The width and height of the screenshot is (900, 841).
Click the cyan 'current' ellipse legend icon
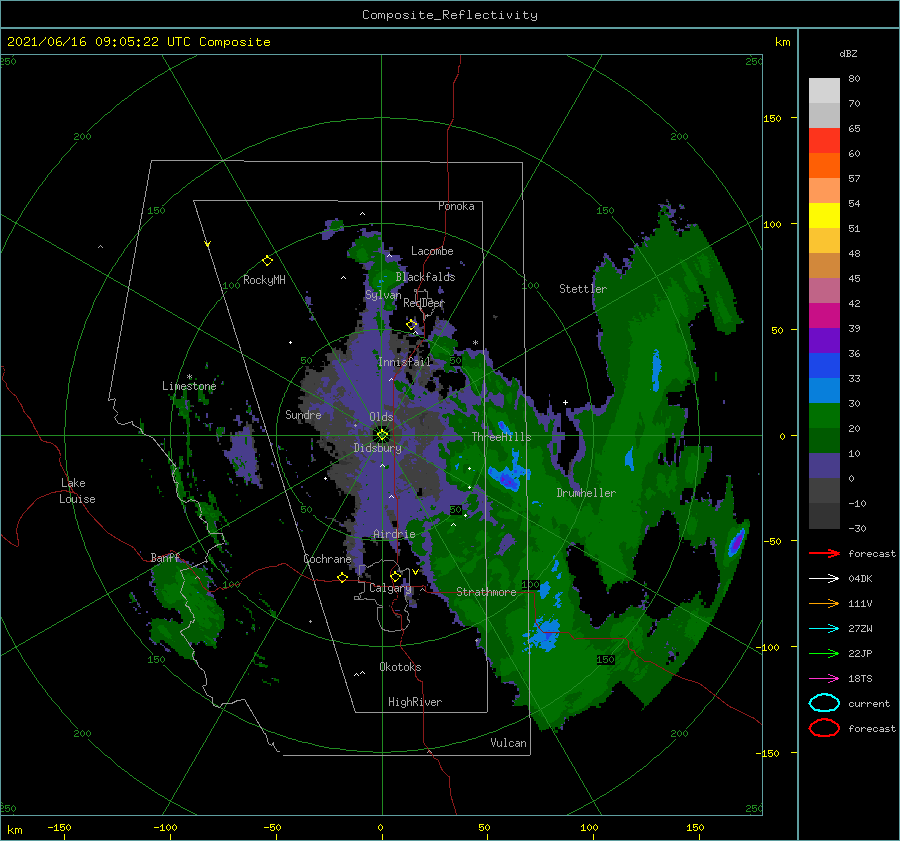click(824, 703)
